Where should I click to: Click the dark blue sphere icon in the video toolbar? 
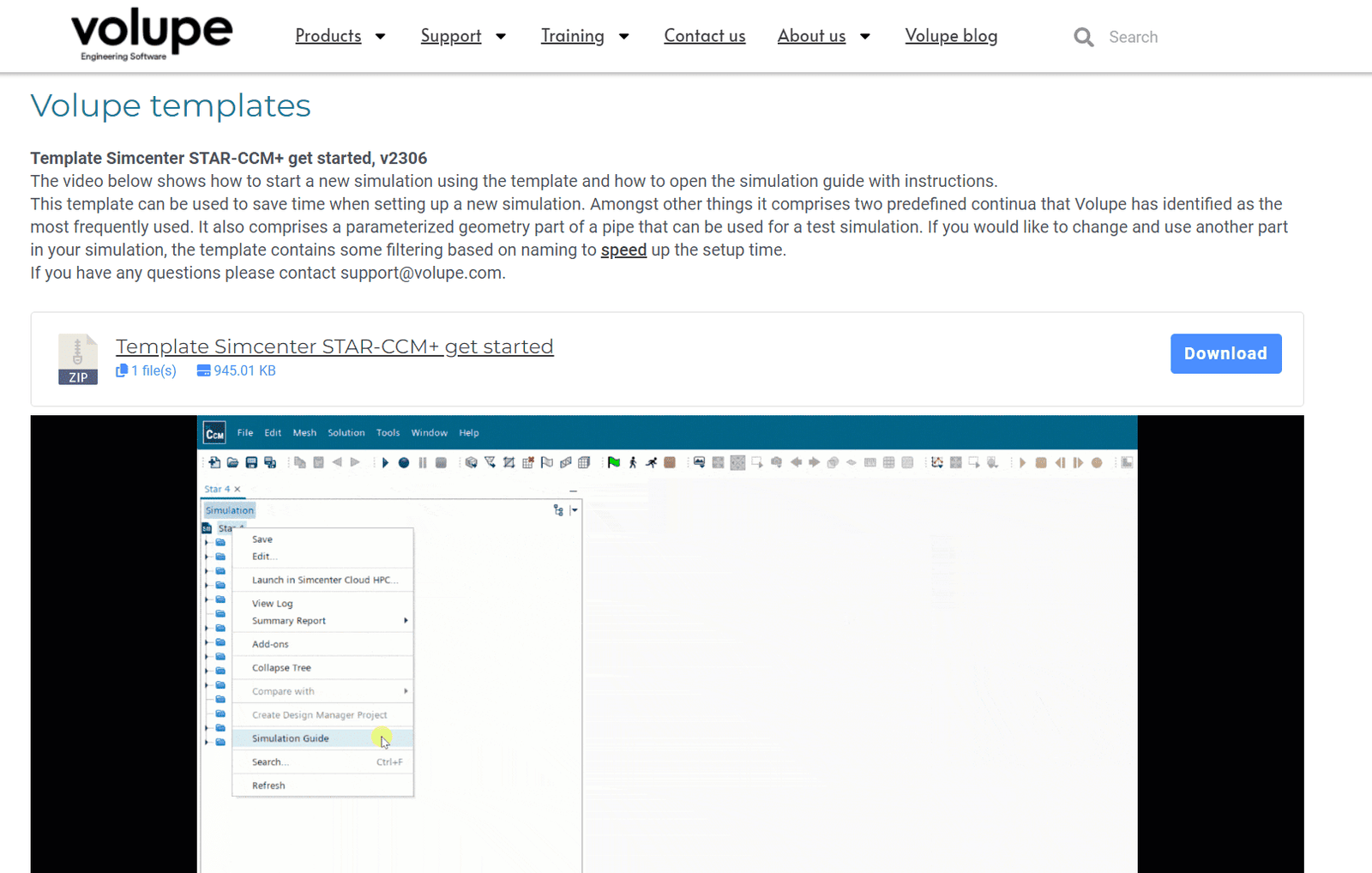[404, 462]
